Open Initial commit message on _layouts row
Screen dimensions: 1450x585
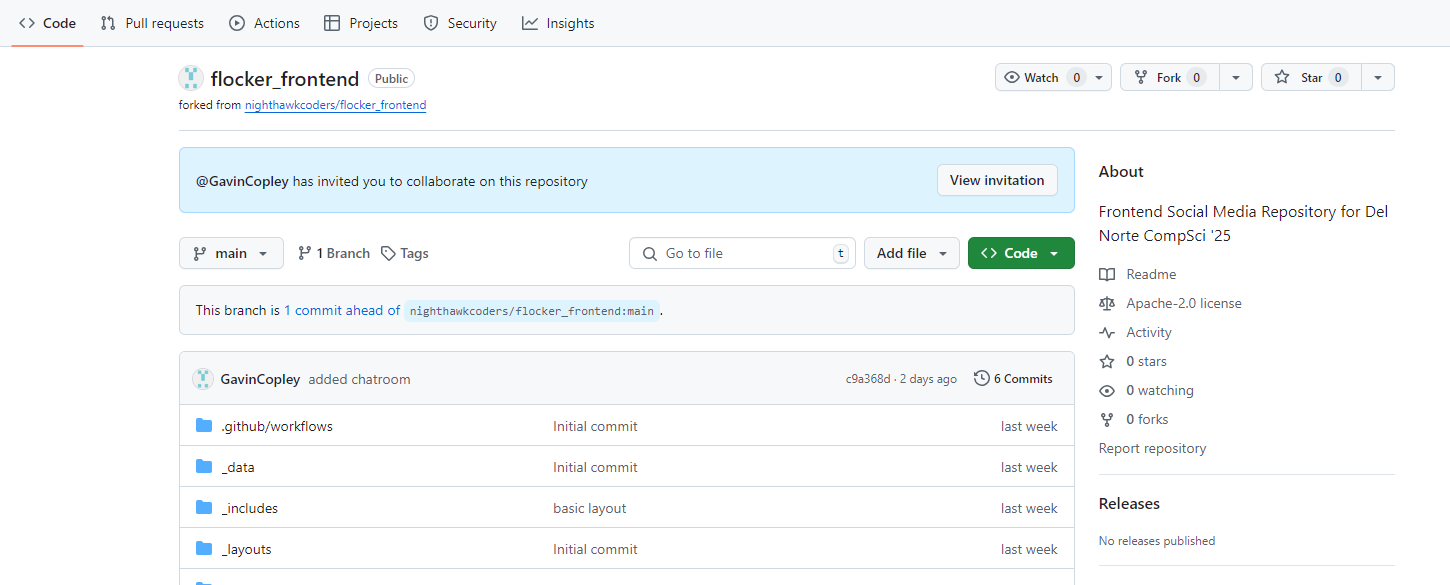point(595,549)
